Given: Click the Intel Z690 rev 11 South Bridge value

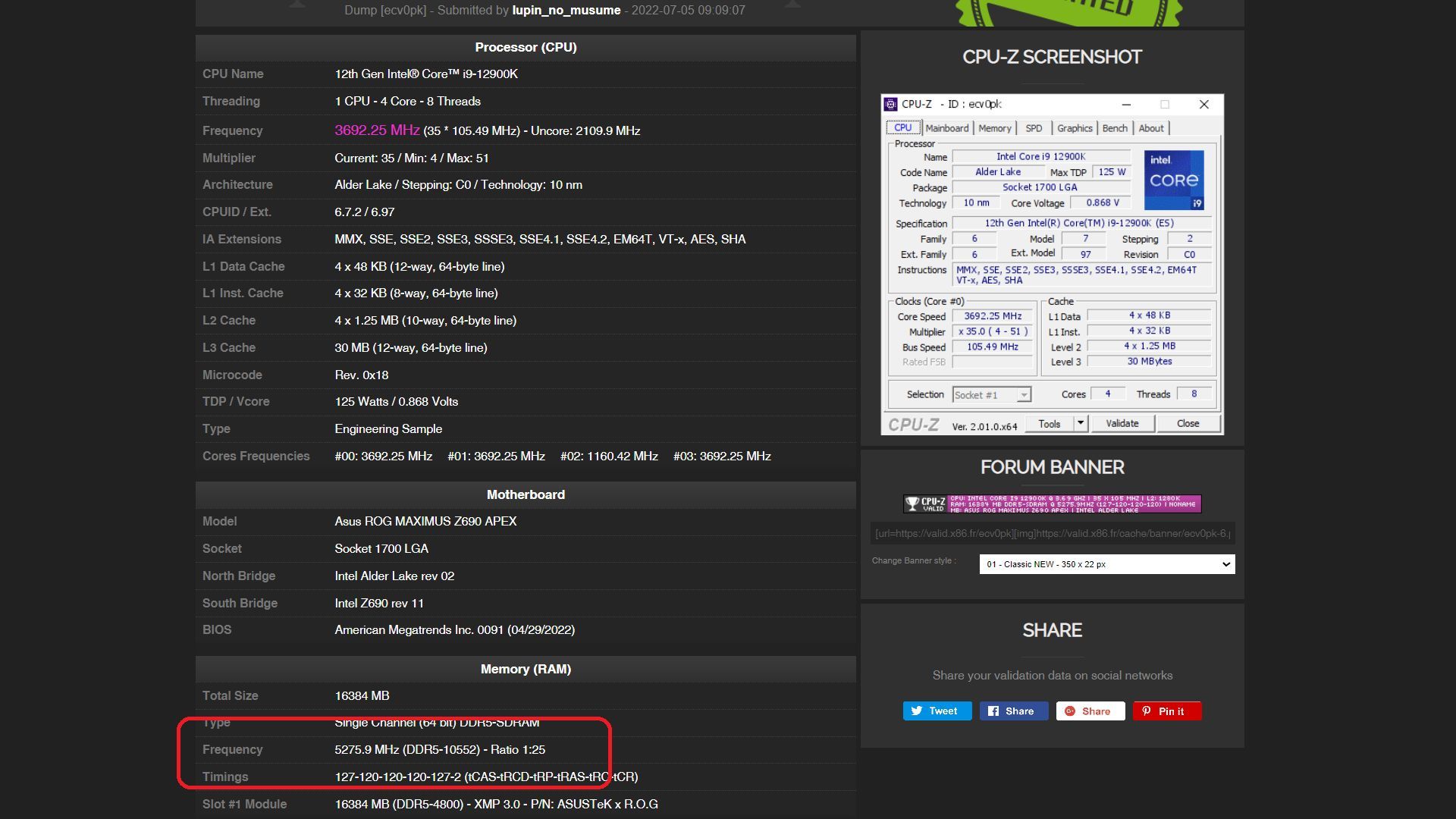Looking at the screenshot, I should click(379, 604).
